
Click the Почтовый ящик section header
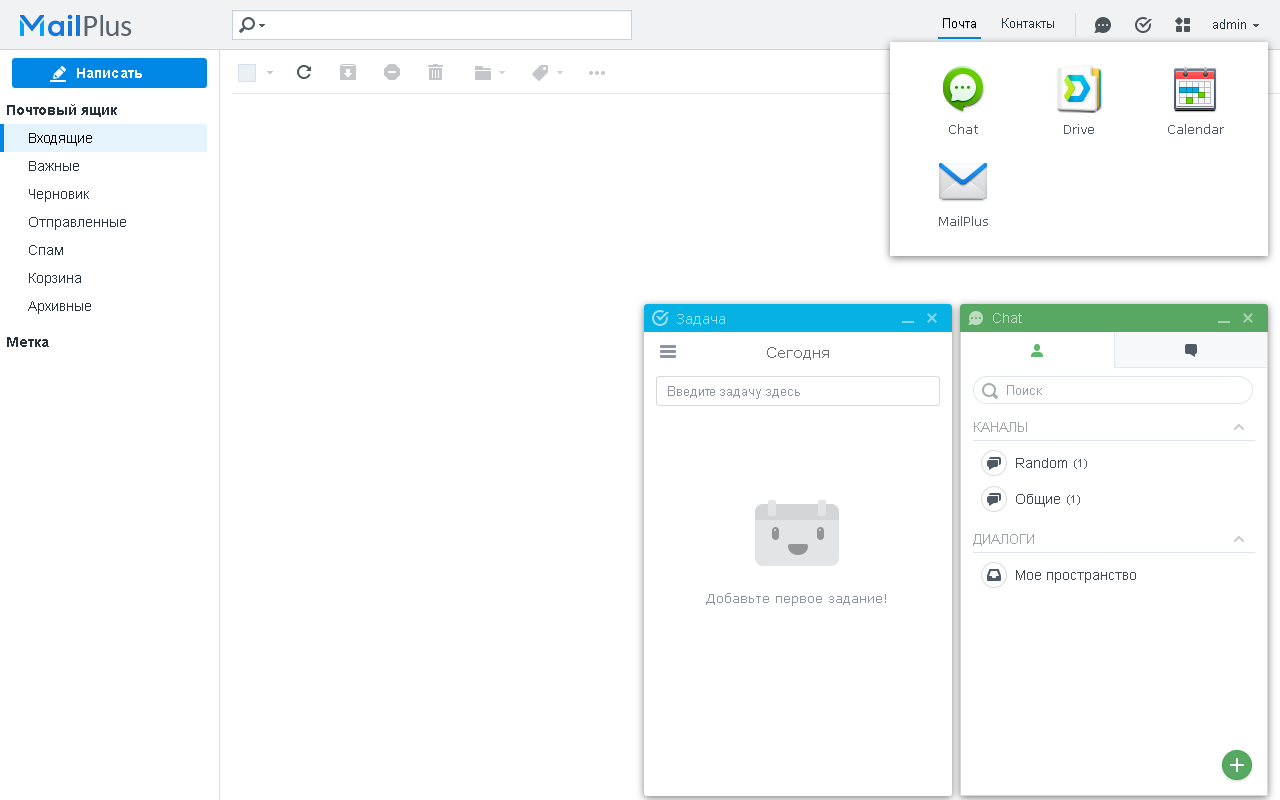(62, 110)
